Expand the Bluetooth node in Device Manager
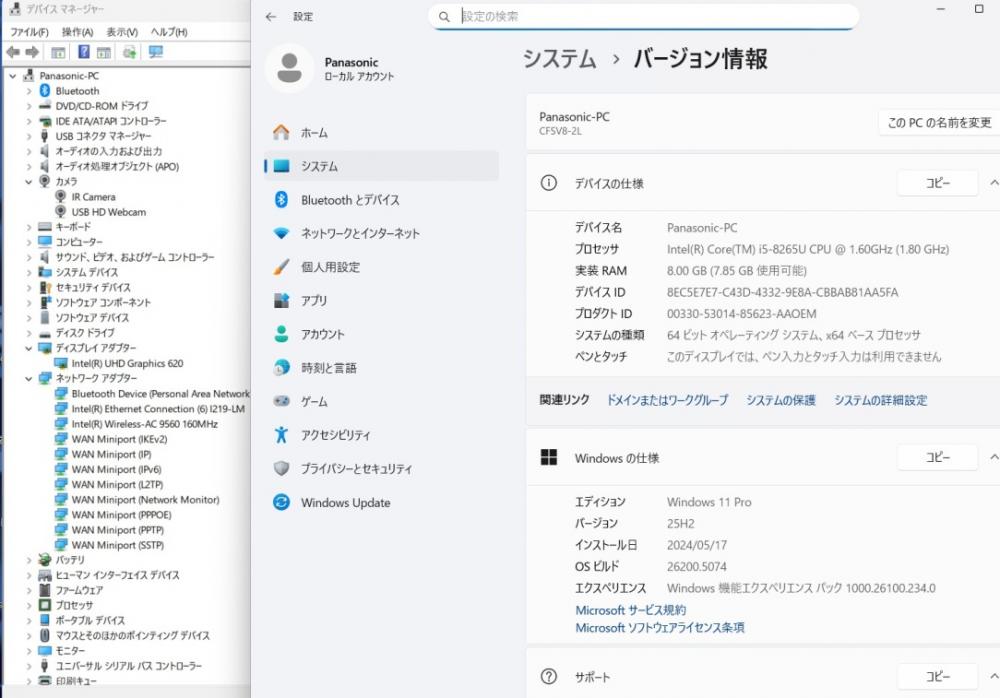Image resolution: width=1000 pixels, height=698 pixels. coord(29,91)
